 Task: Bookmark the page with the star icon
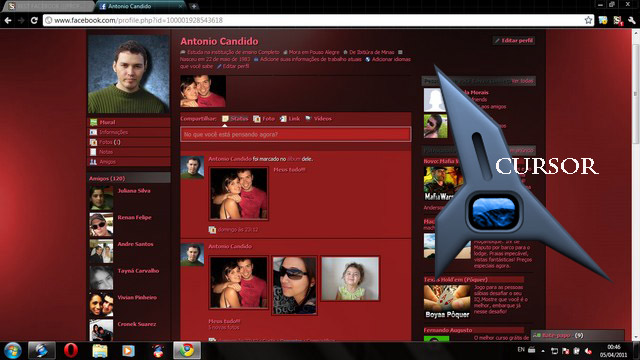(588, 20)
